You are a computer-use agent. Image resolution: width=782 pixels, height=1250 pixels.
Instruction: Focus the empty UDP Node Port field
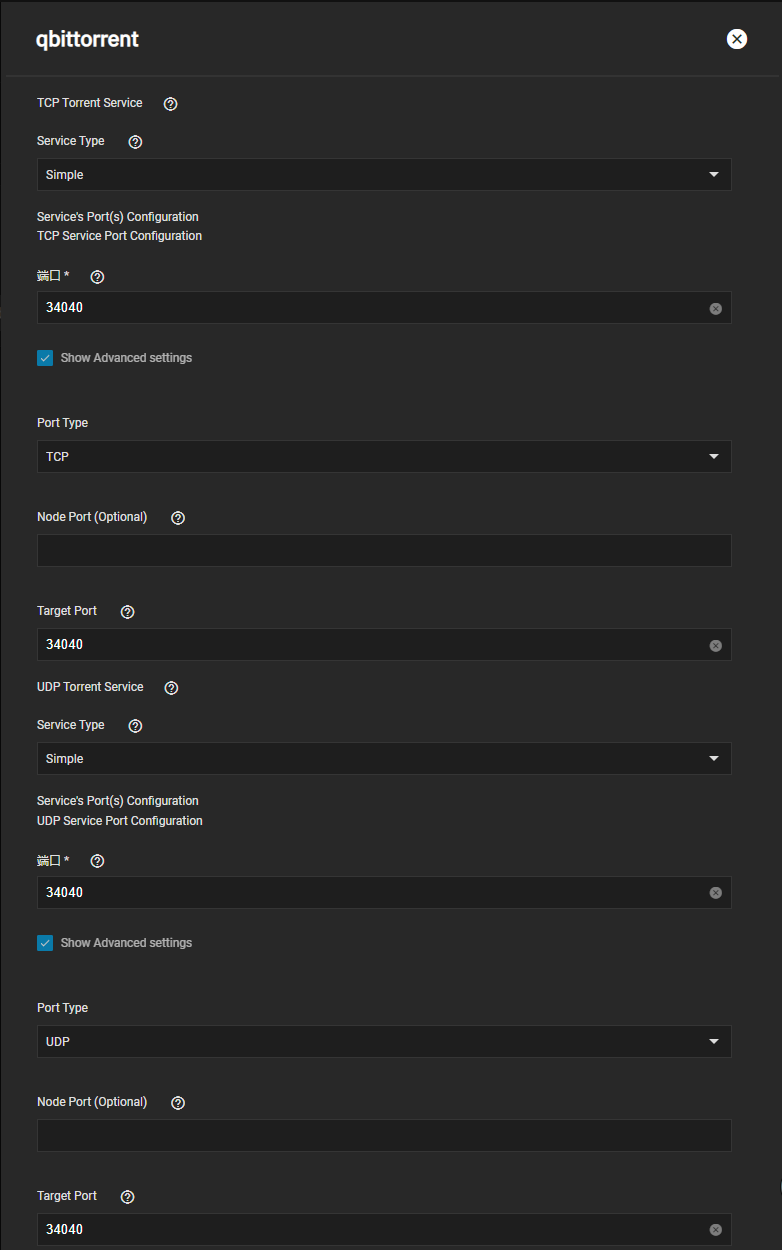coord(384,1135)
